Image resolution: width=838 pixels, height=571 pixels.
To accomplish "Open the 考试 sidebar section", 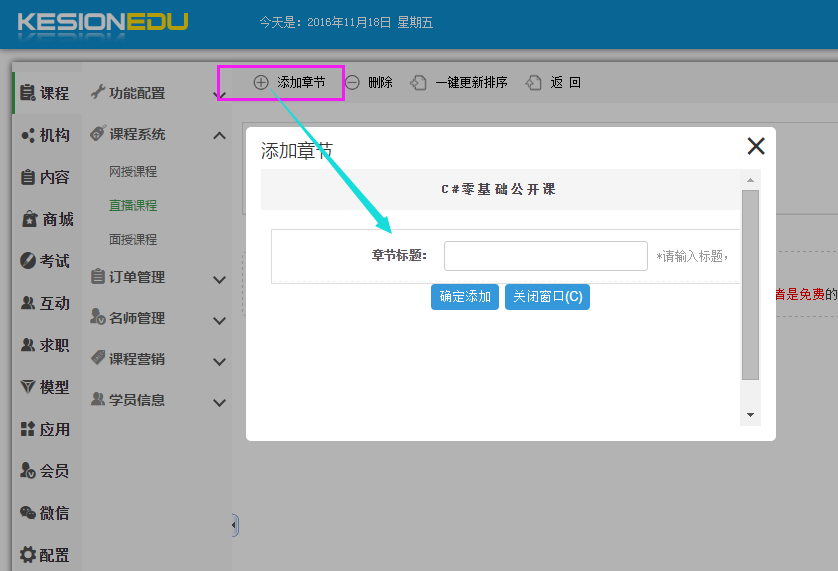I will [46, 261].
